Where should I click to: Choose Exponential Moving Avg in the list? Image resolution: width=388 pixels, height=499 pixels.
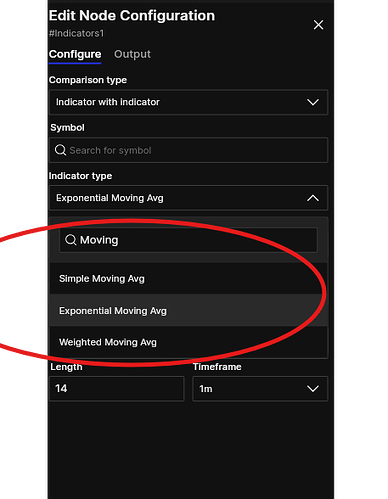189,310
